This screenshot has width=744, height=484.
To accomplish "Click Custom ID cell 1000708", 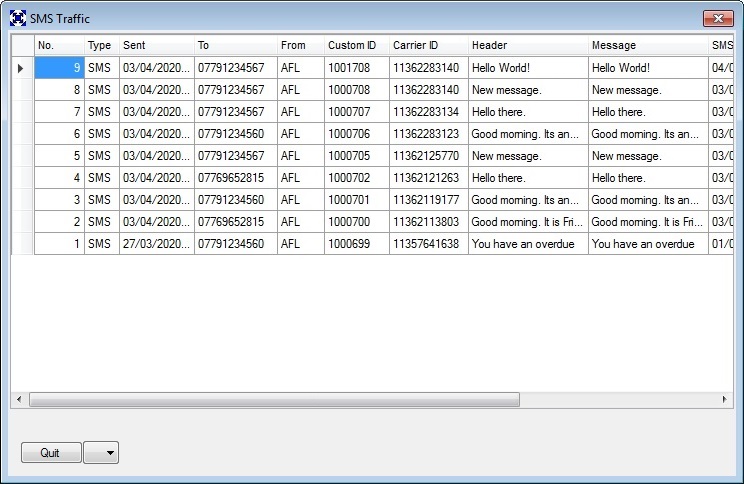I will pos(357,90).
